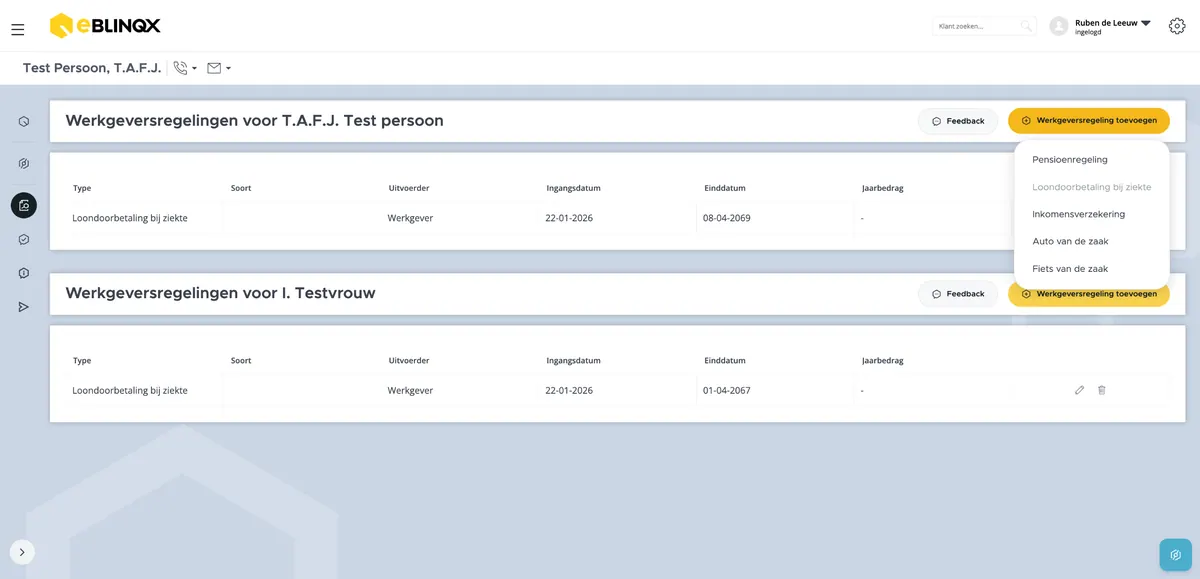This screenshot has height=579, width=1200.
Task: Select Fiets van de zaak
Action: tap(1070, 268)
